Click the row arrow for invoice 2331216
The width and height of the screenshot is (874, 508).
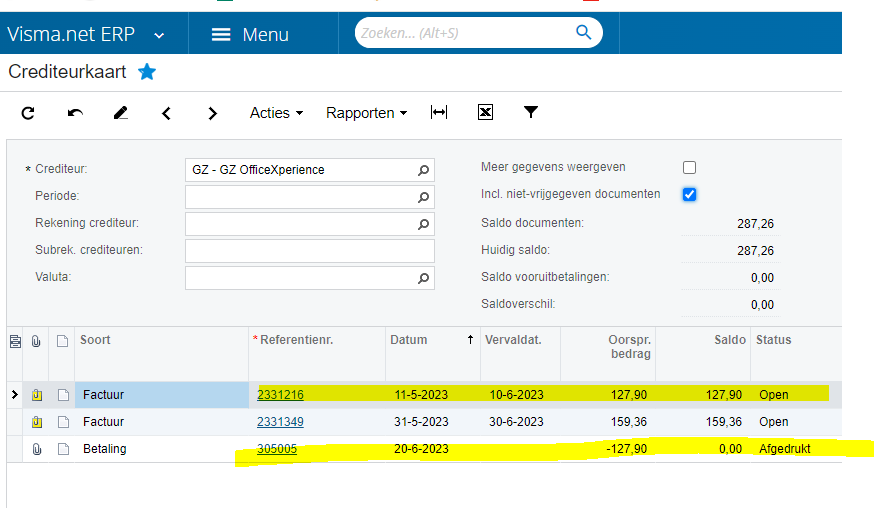[15, 395]
